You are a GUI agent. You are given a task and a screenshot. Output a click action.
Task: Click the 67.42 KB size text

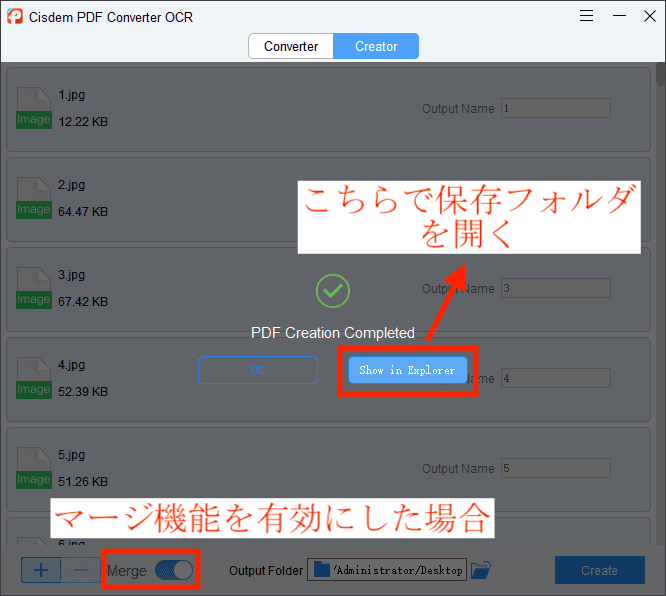click(83, 302)
